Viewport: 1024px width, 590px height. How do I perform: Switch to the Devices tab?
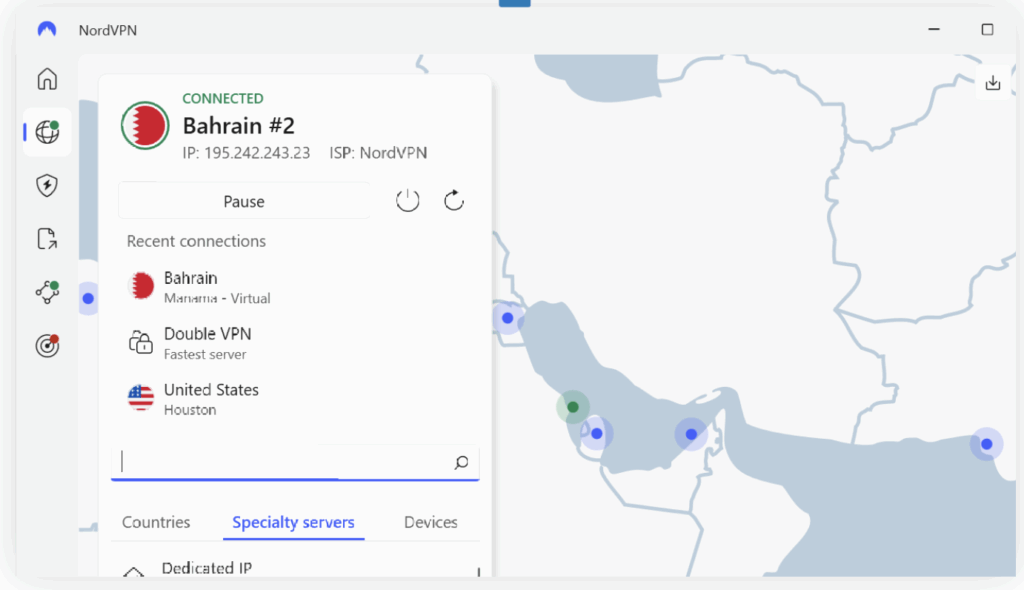(x=430, y=522)
